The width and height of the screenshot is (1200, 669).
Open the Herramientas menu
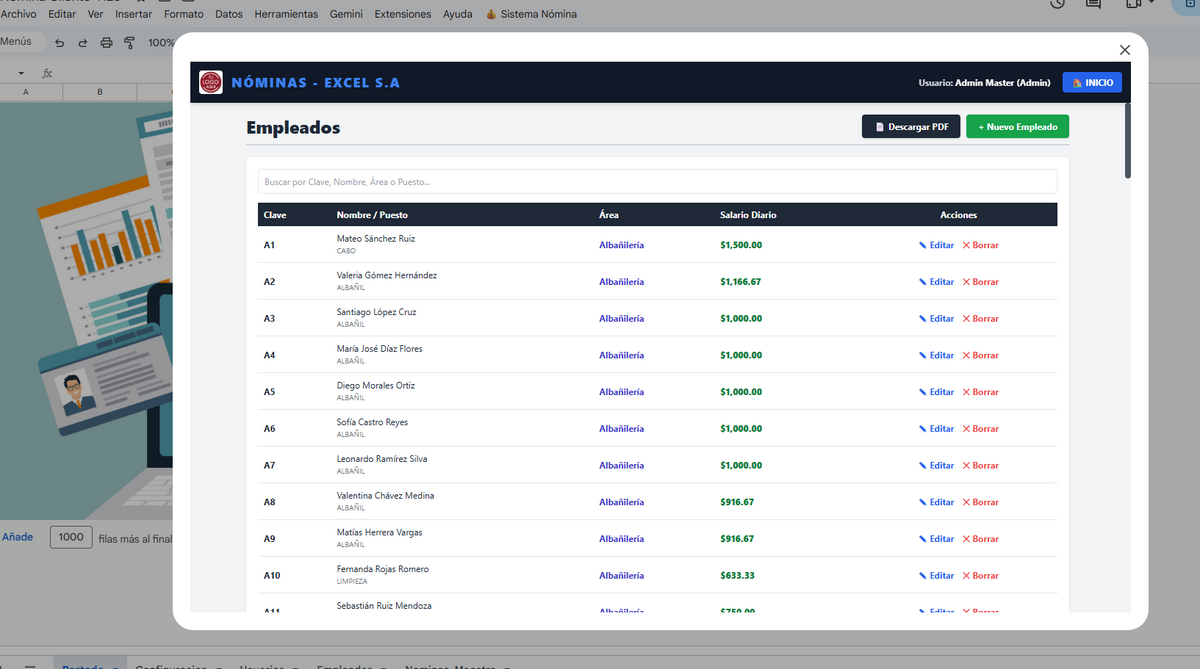(286, 14)
